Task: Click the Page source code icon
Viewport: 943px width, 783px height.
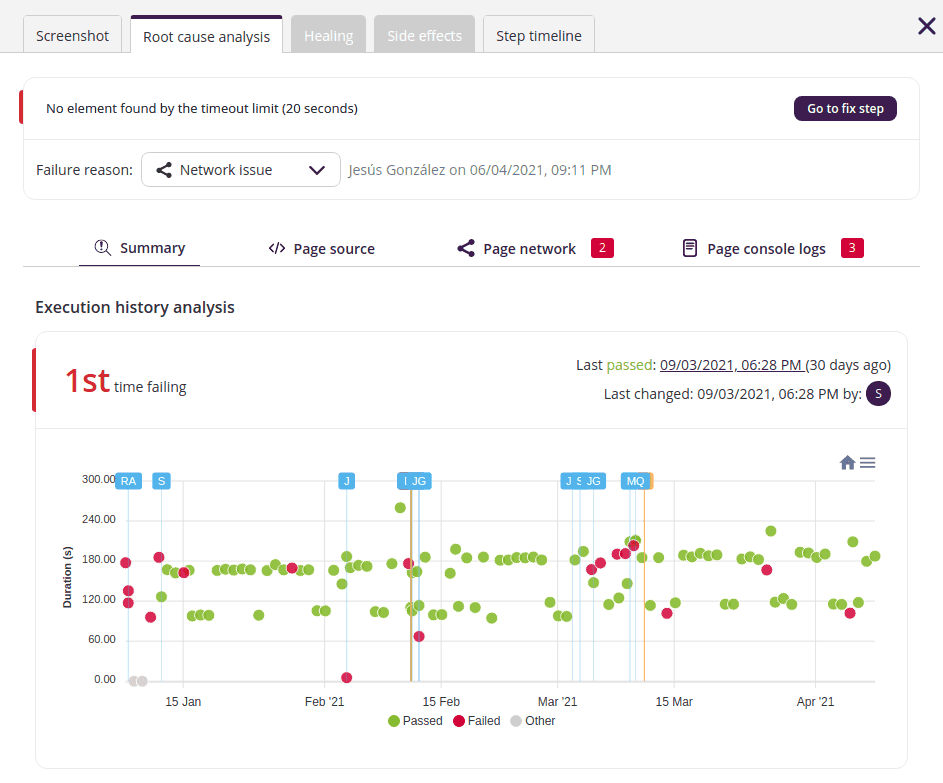Action: 277,248
